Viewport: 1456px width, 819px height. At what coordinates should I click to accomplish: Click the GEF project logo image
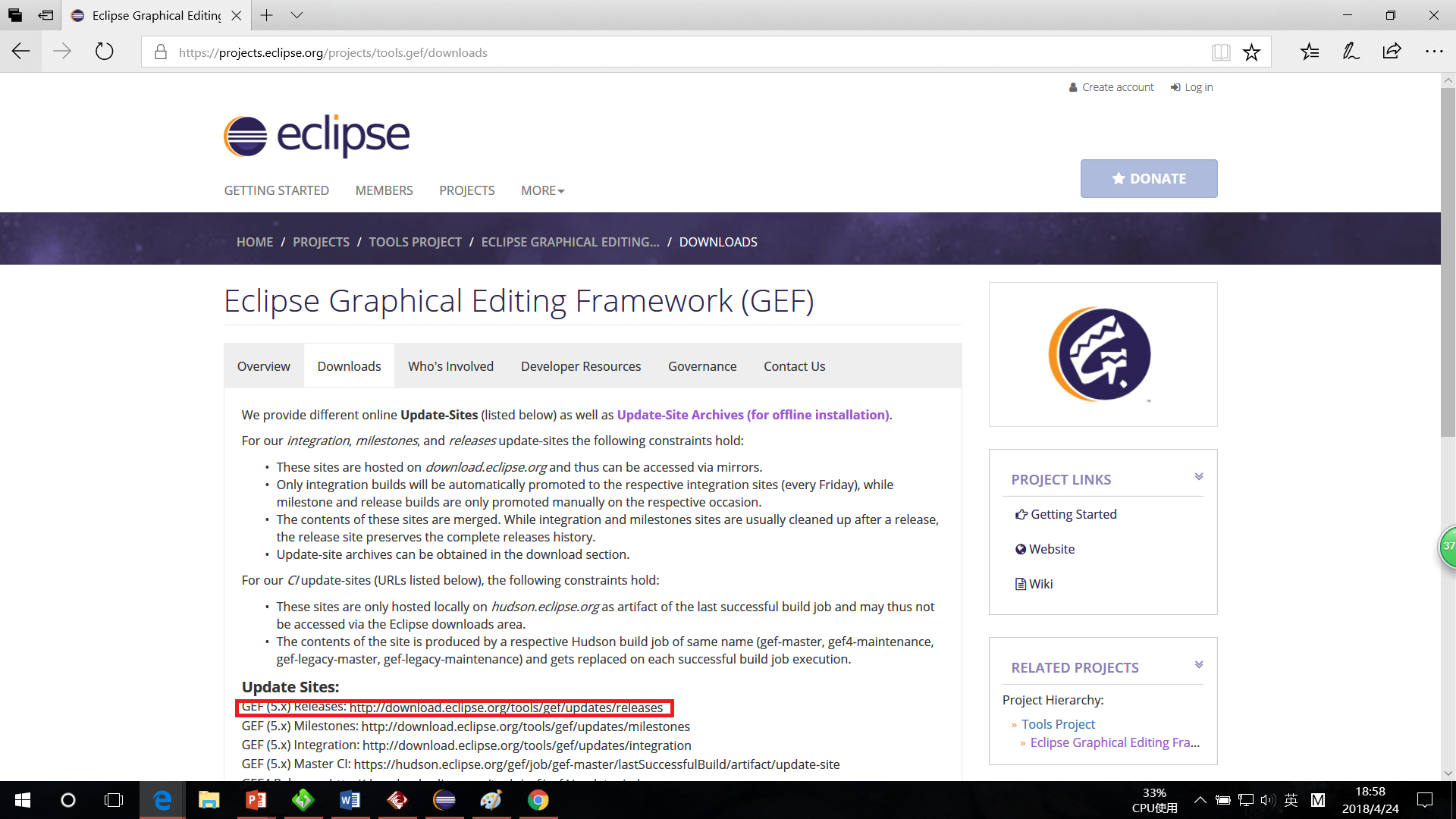pos(1101,354)
